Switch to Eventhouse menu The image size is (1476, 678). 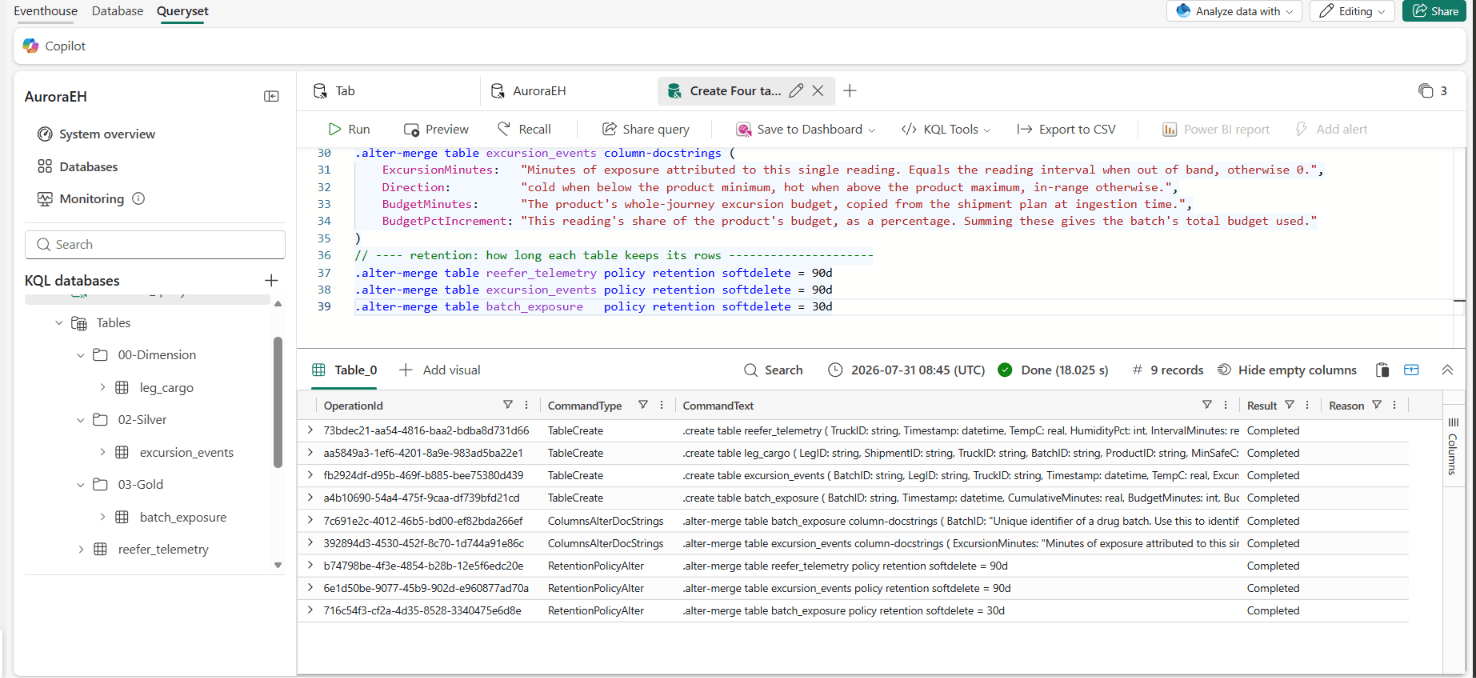[46, 11]
